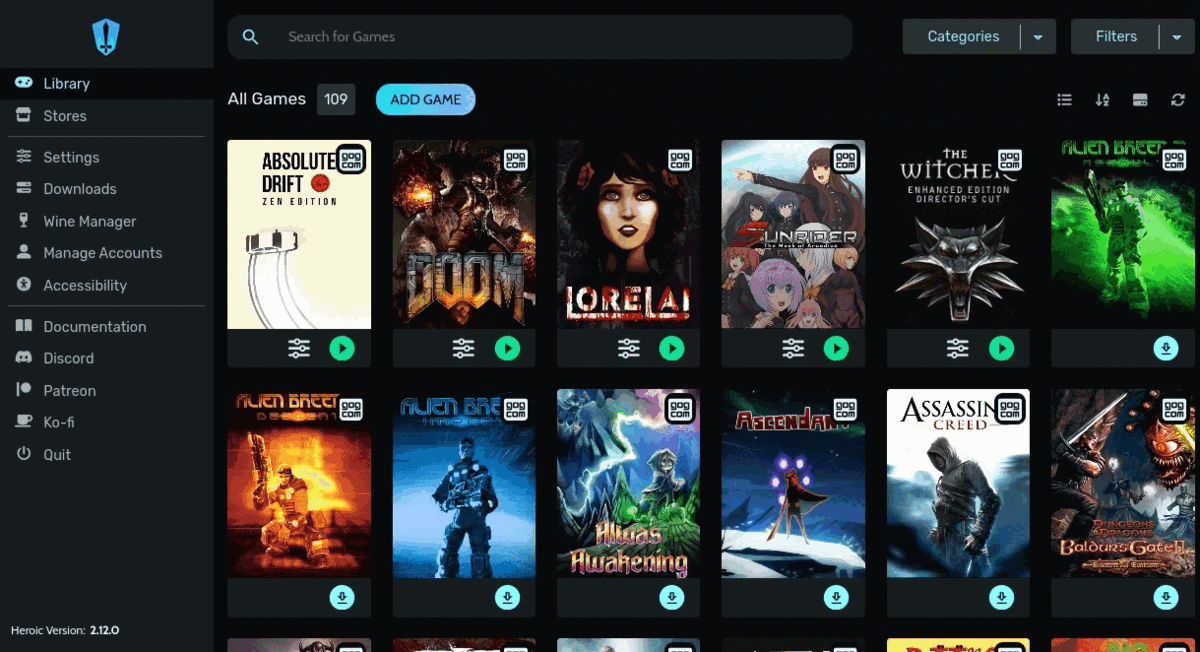Play DOOM using its green play button

tap(507, 348)
